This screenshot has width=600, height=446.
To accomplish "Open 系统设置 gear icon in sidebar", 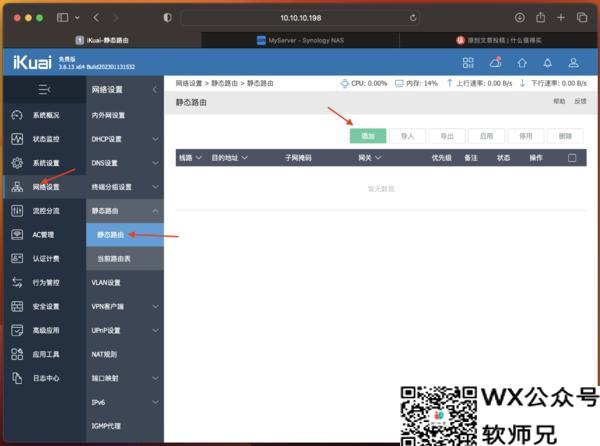I will [x=17, y=163].
